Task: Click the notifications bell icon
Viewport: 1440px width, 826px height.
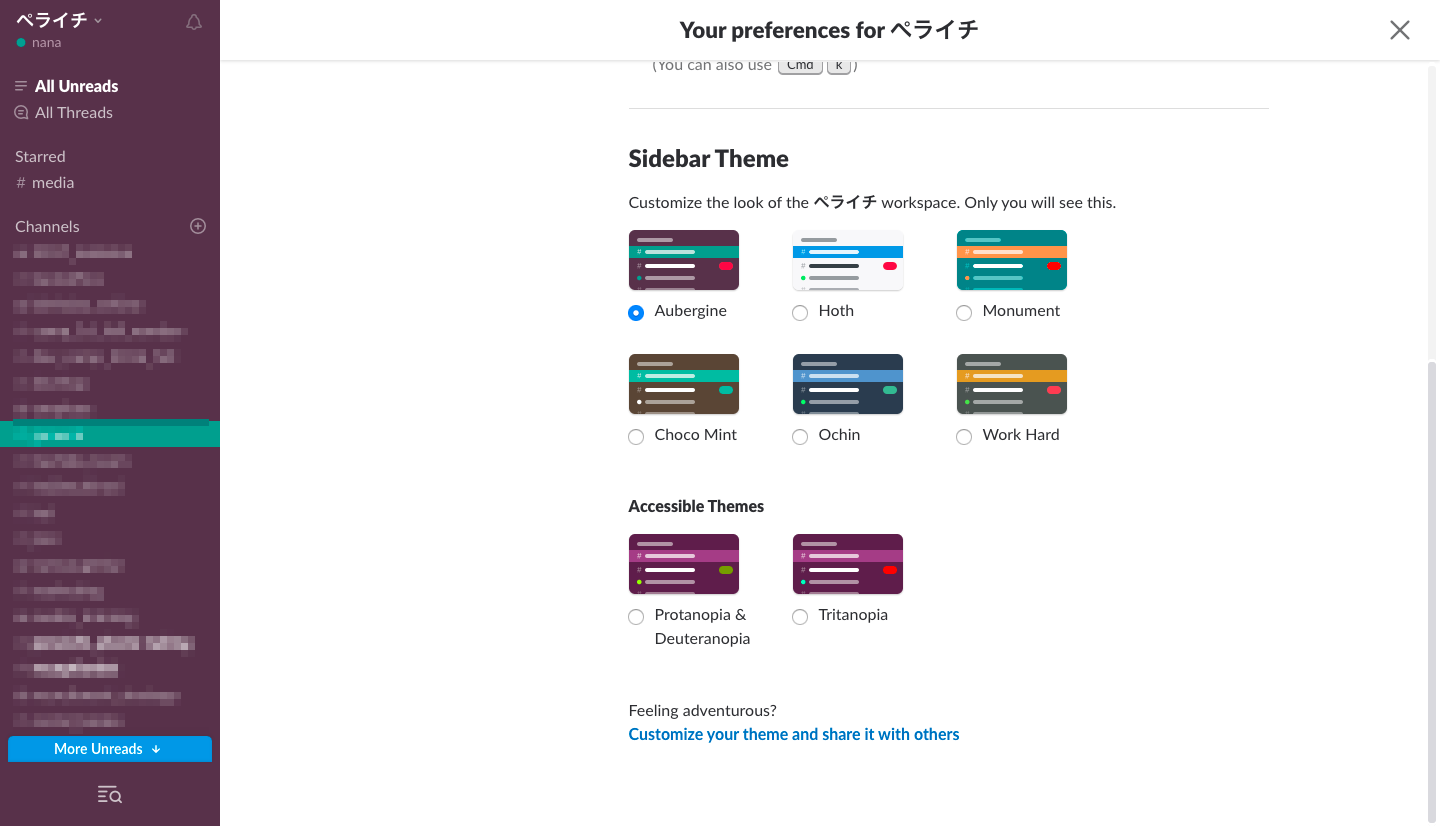Action: 194,23
